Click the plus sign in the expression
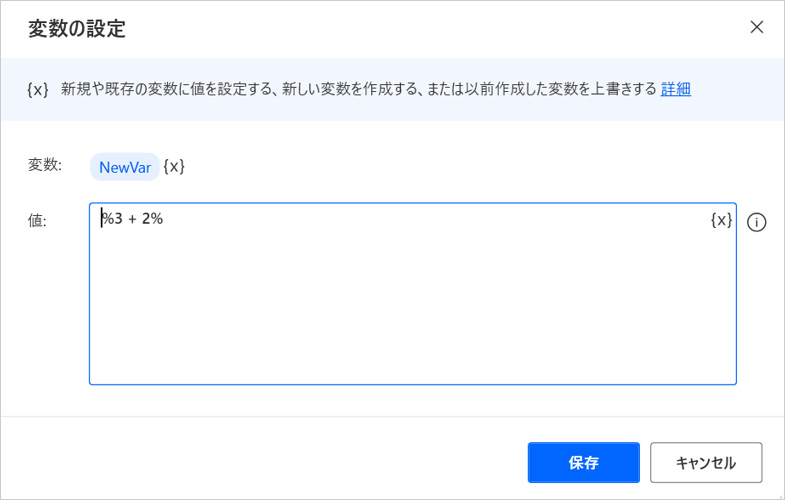785x500 pixels. point(132,219)
